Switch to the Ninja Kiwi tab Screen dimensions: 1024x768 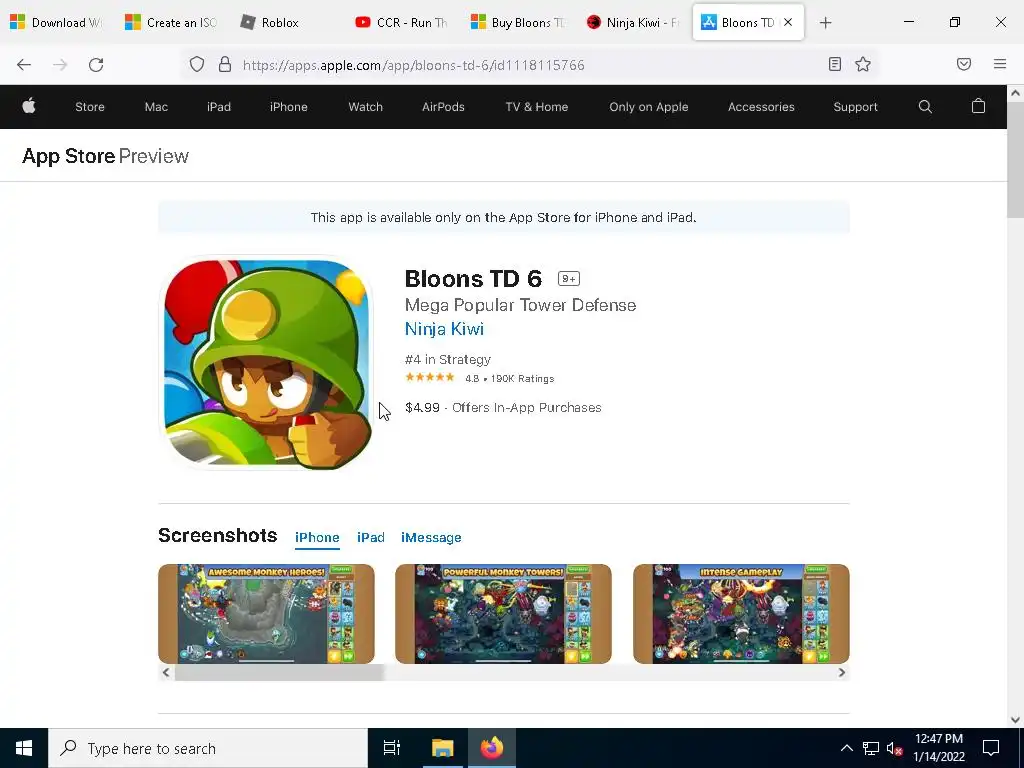(632, 23)
